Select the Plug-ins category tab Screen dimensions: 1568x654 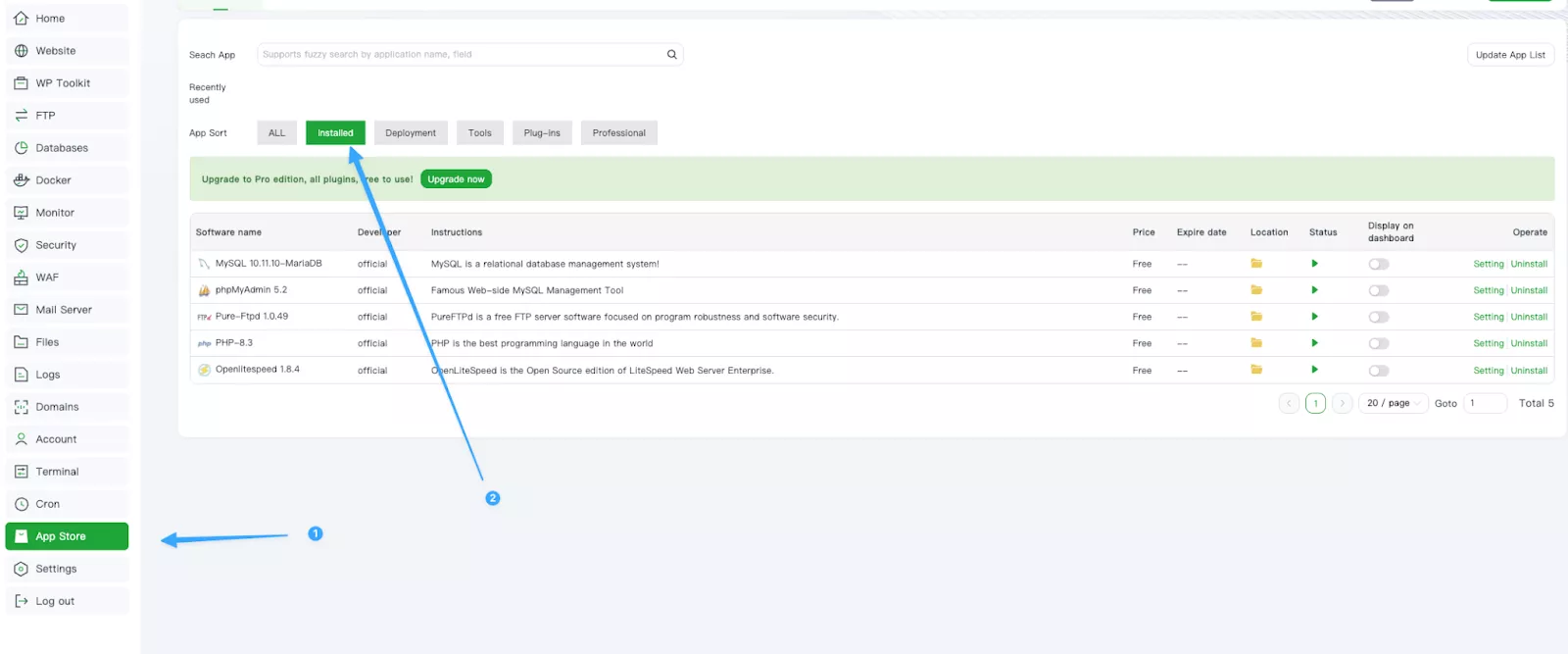(542, 133)
